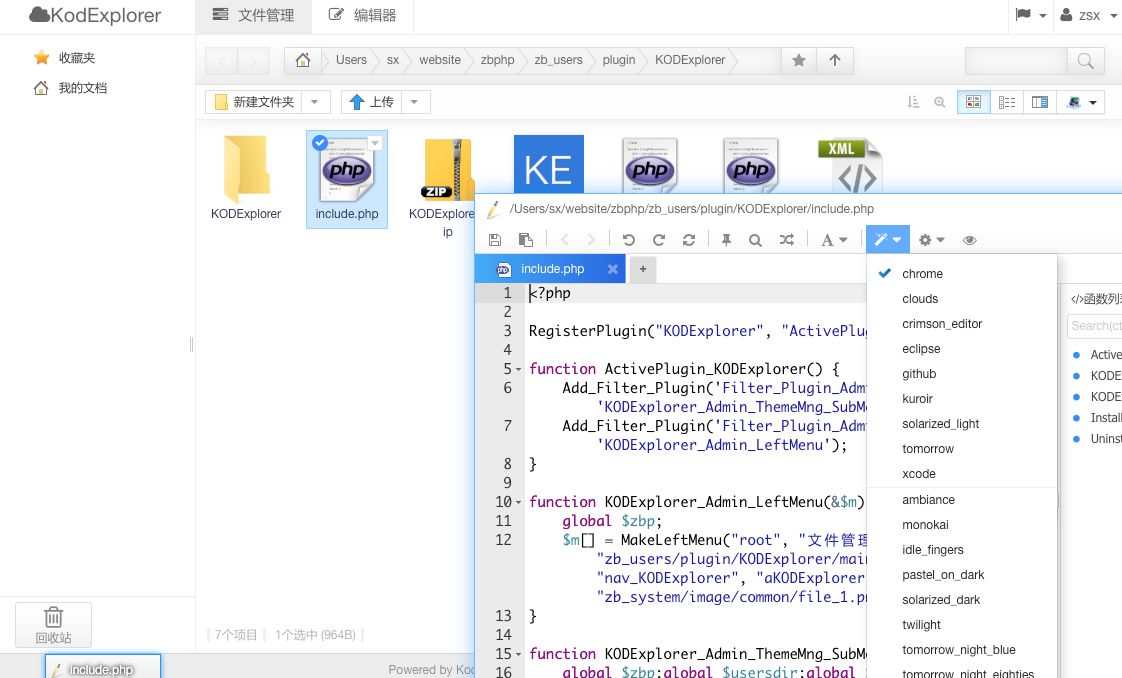Click the 新建文件夹 button
Viewport: 1122px width, 678px height.
pyautogui.click(x=254, y=102)
